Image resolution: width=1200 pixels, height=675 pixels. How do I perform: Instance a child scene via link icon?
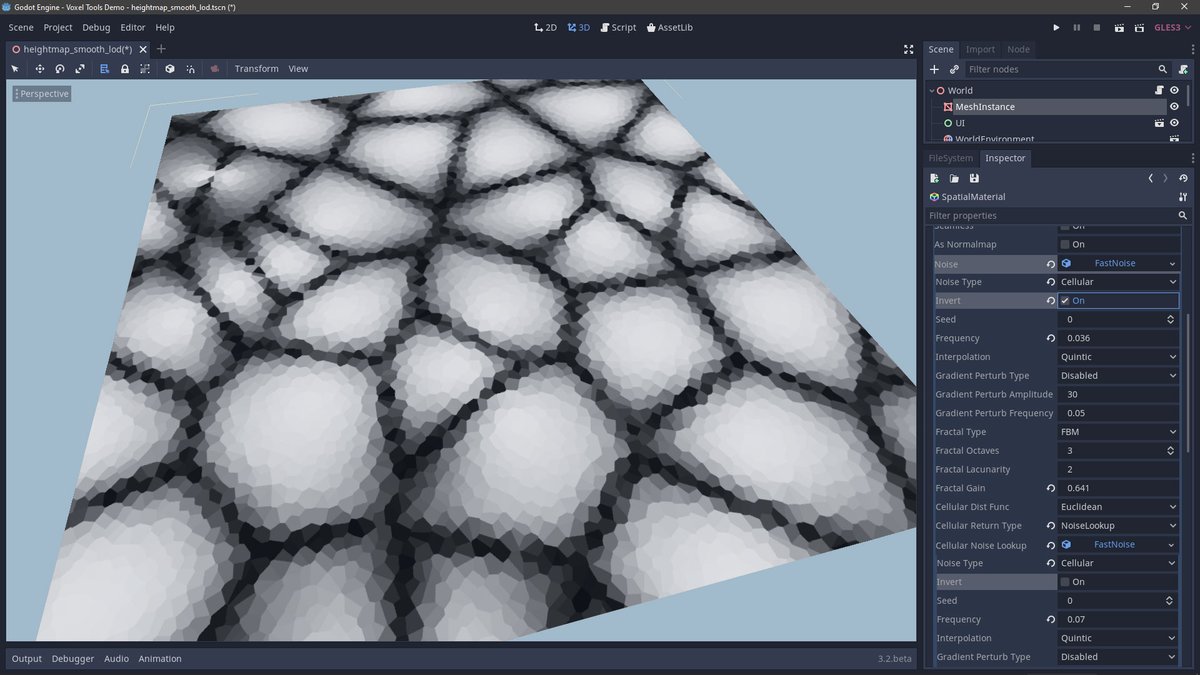click(x=954, y=69)
